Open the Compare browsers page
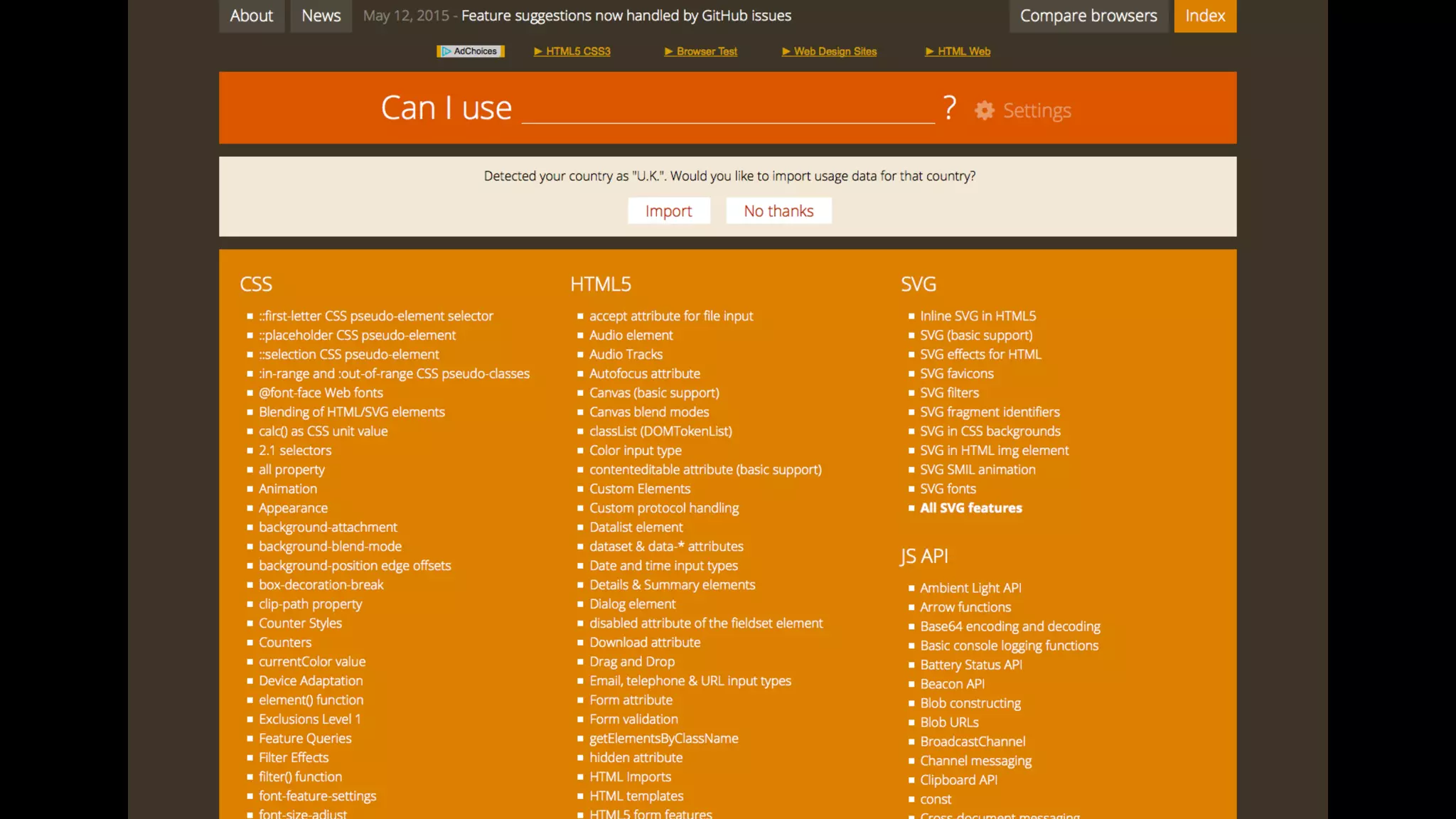Screen dimensions: 1456x819 [x=1088, y=16]
